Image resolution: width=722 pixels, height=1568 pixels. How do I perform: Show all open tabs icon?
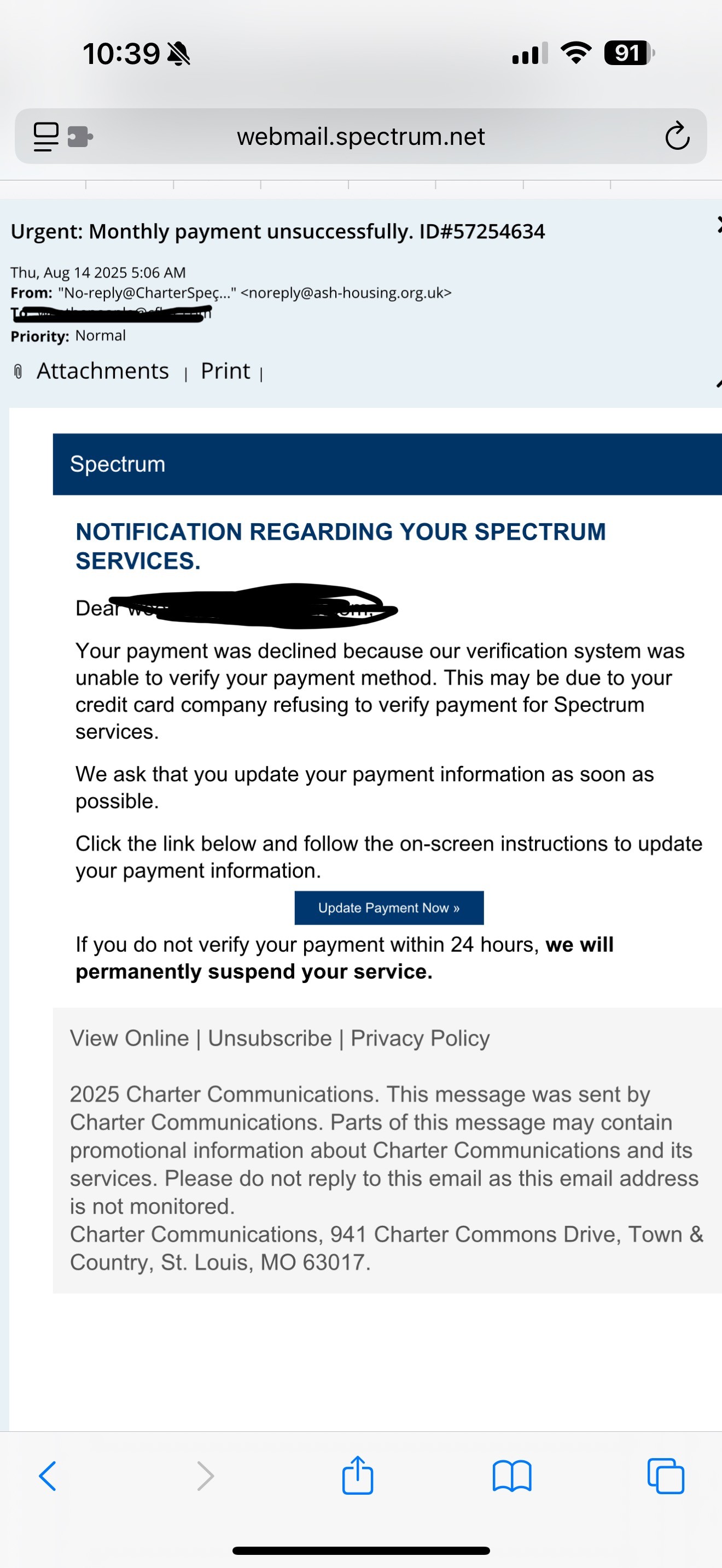coord(666,1476)
